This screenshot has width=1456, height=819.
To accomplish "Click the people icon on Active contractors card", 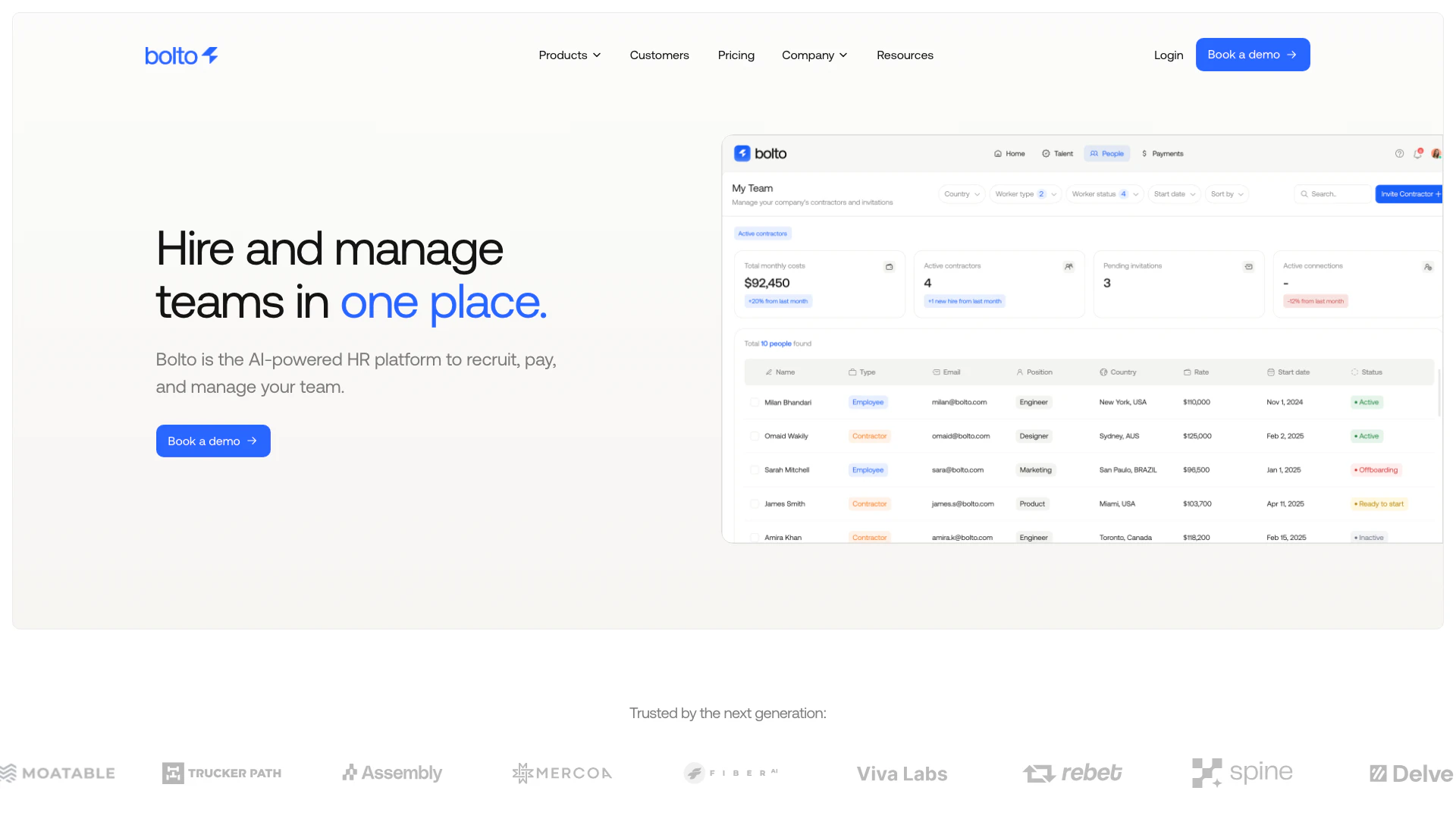I will coord(1068,267).
